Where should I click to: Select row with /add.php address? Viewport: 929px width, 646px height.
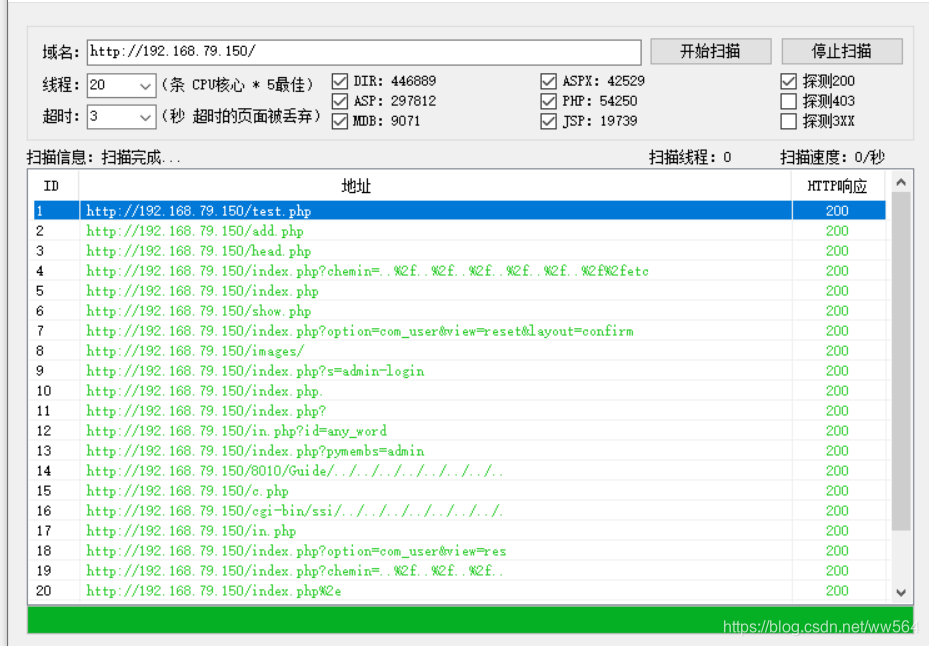coord(459,231)
